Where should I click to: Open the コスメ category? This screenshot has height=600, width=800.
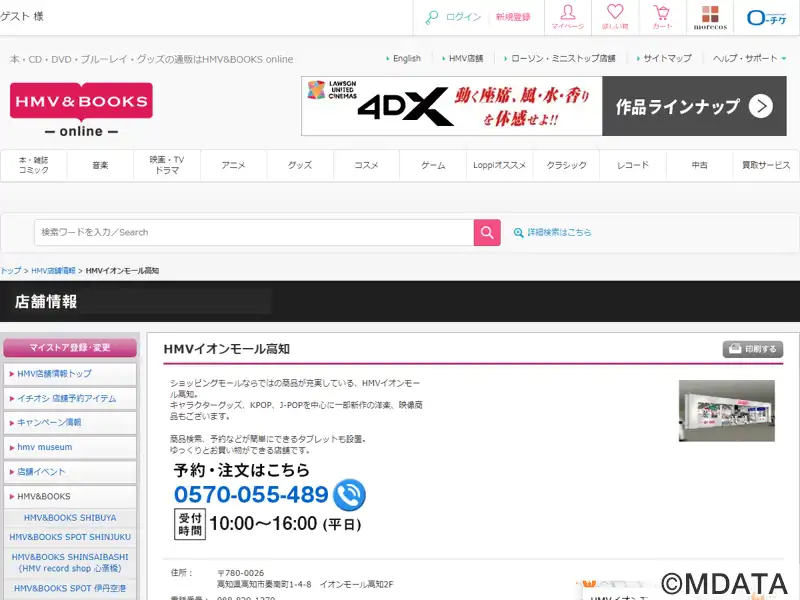366,165
